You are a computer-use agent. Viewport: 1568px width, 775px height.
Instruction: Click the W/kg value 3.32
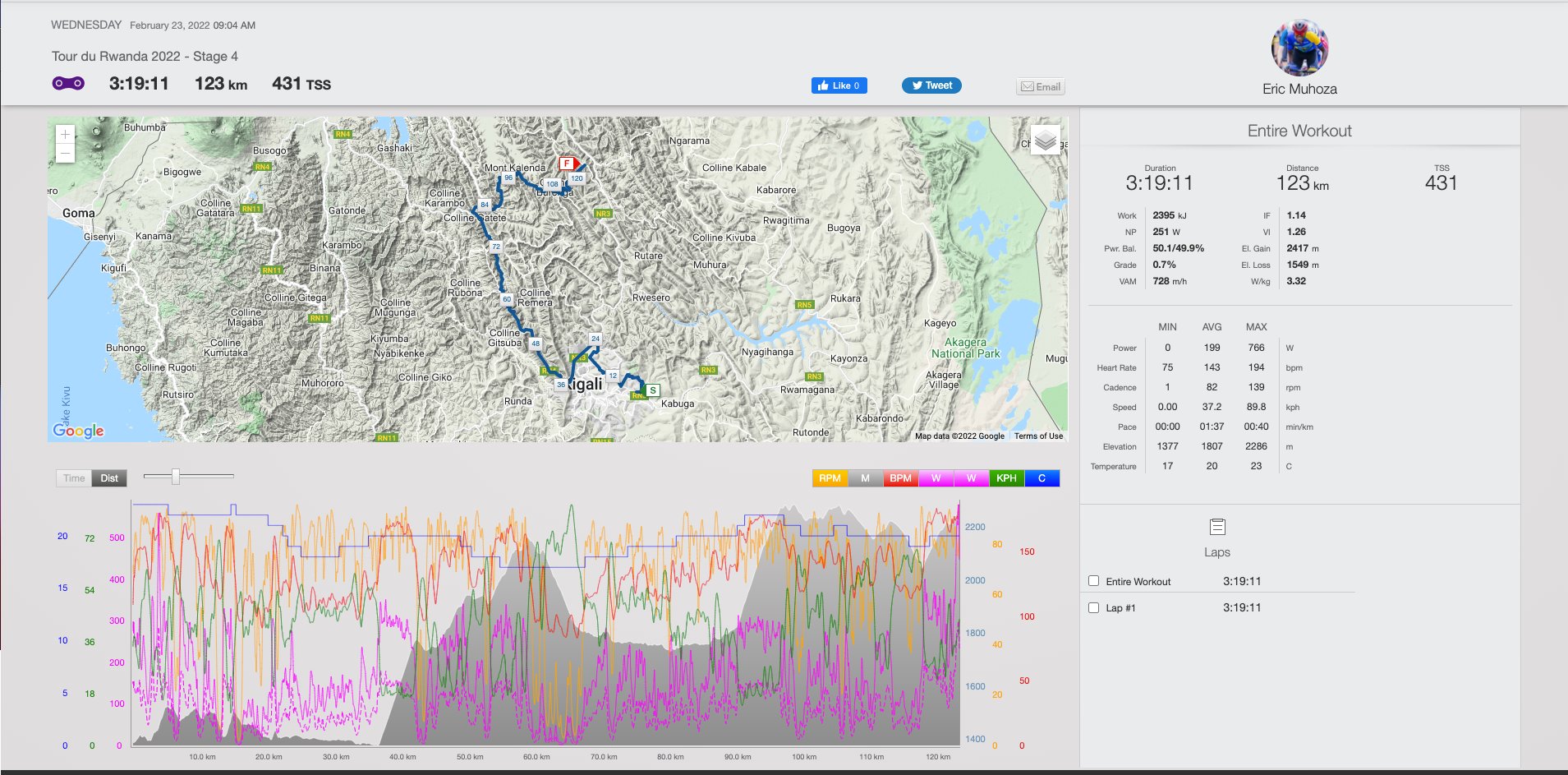(1296, 281)
